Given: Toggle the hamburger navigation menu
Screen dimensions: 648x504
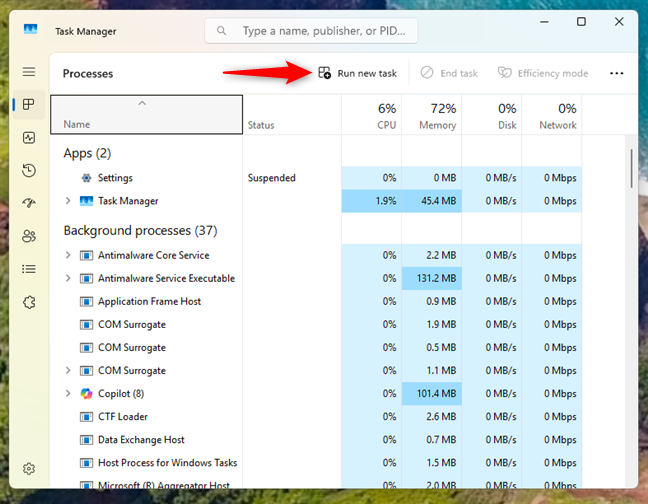Looking at the screenshot, I should [29, 72].
